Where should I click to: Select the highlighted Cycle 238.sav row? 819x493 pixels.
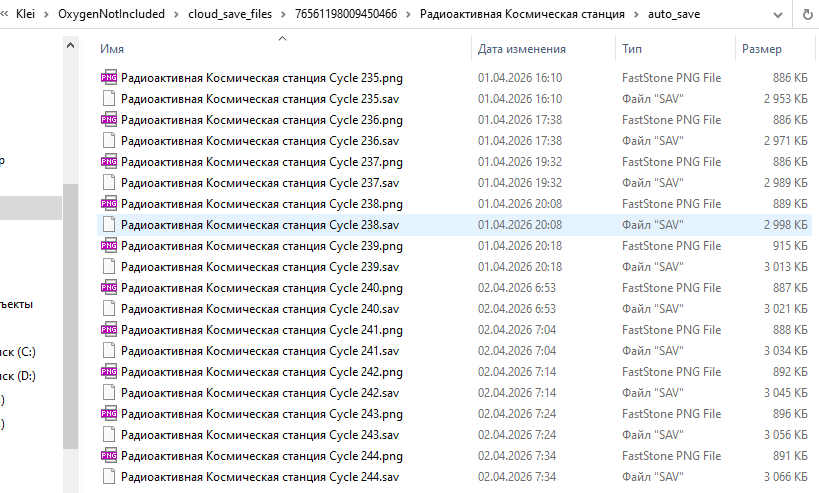454,225
